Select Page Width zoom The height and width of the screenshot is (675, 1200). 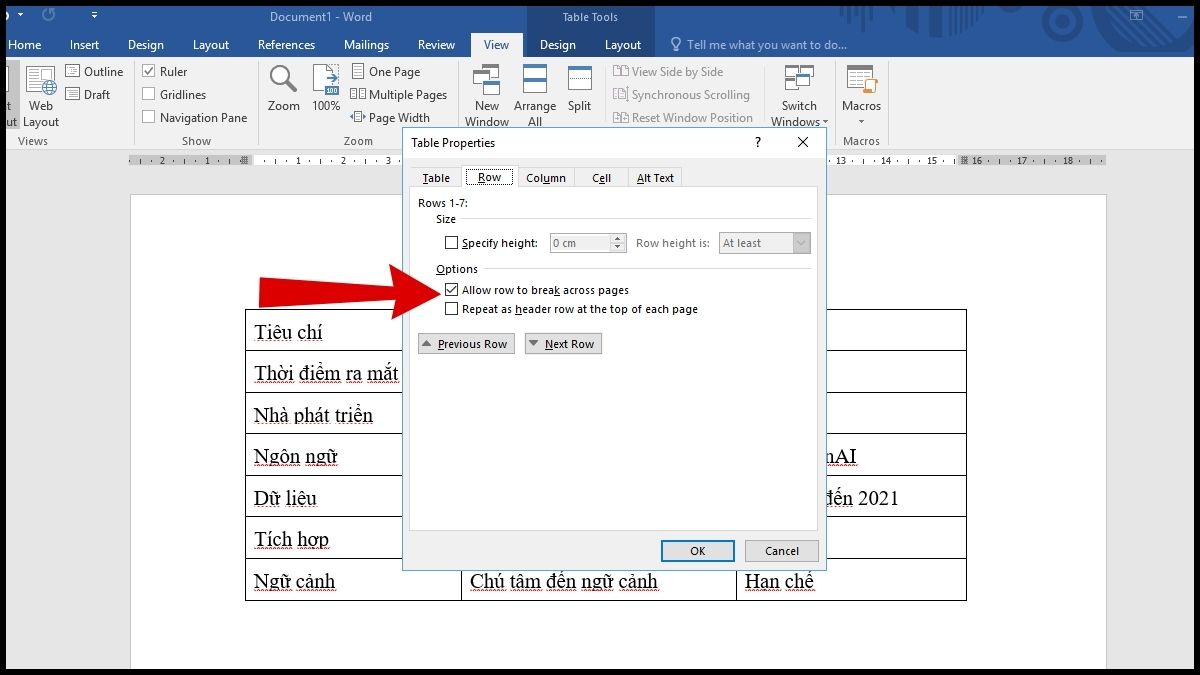[x=390, y=117]
